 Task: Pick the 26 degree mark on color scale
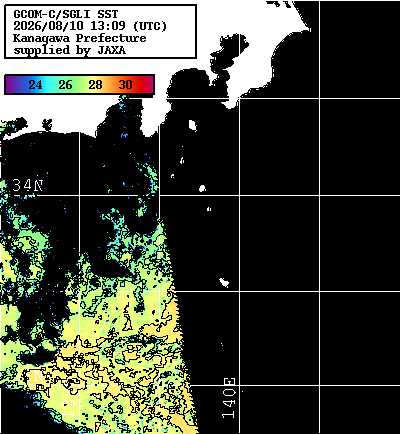[65, 85]
